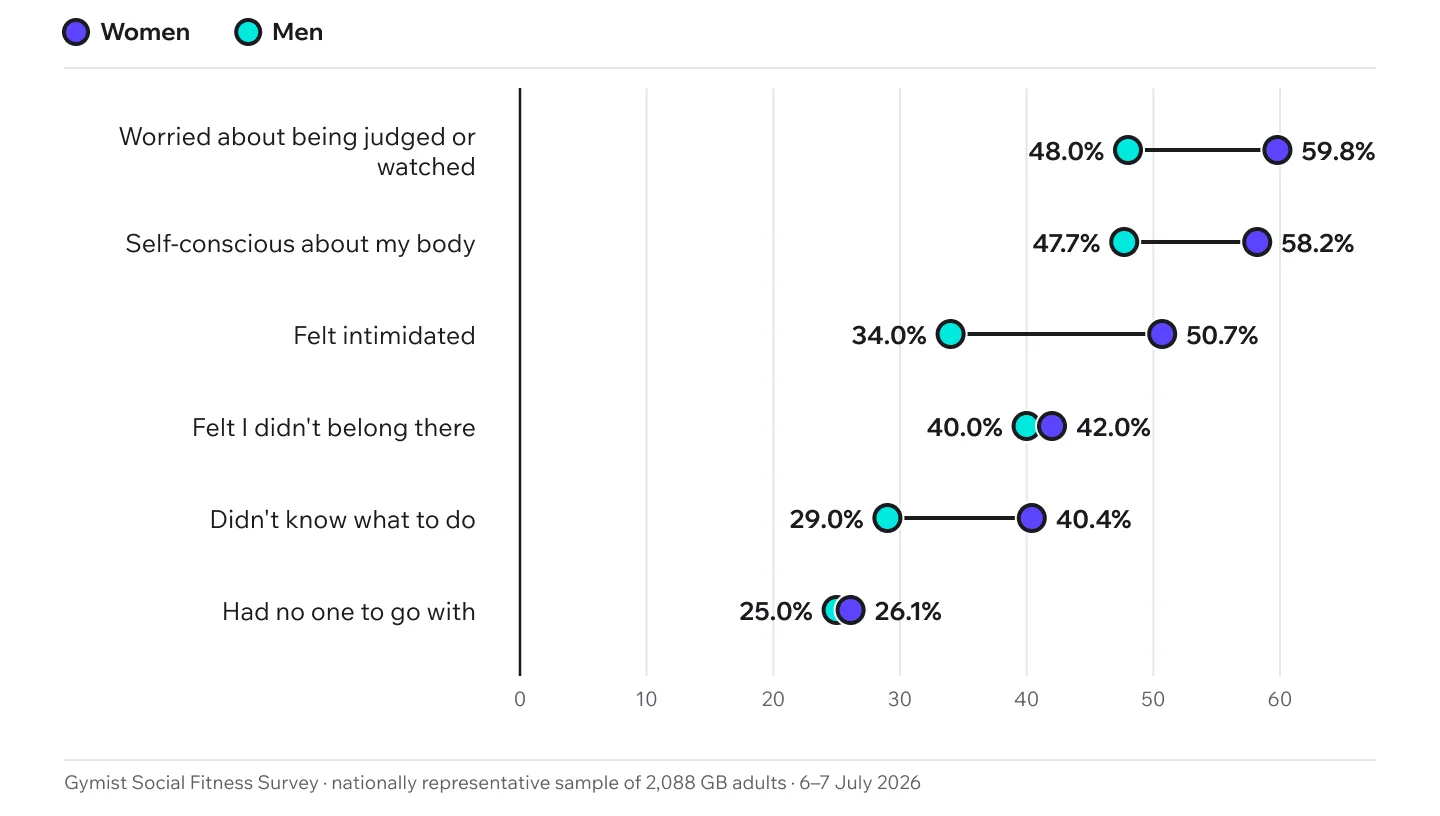Select the Women 50.7% data point

(x=1162, y=334)
